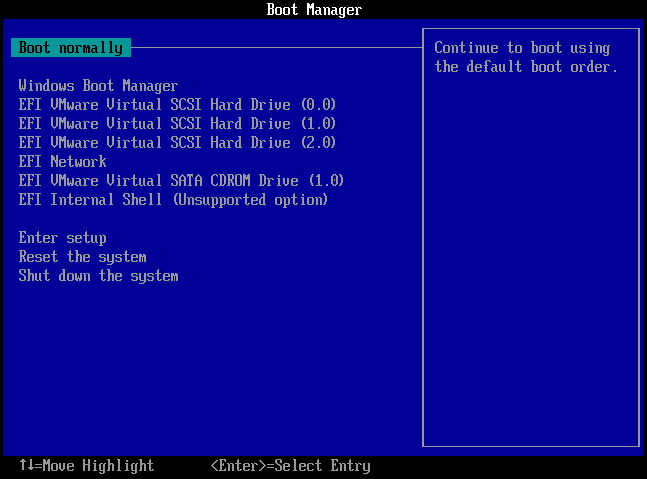Click the <Enter>=Select Entry hint

(x=290, y=466)
